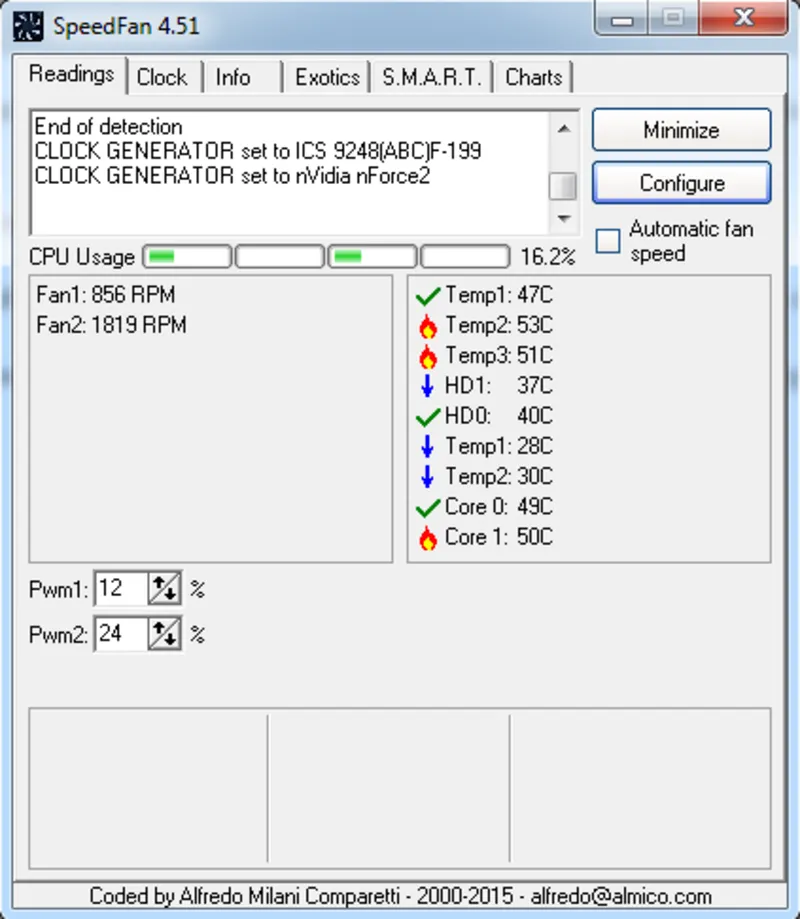Click the log scrollbar thumb
Image resolution: width=800 pixels, height=919 pixels.
point(564,186)
